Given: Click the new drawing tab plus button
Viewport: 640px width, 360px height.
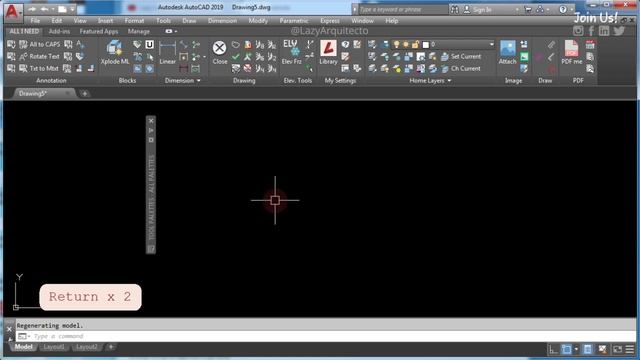Looking at the screenshot, I should click(84, 94).
